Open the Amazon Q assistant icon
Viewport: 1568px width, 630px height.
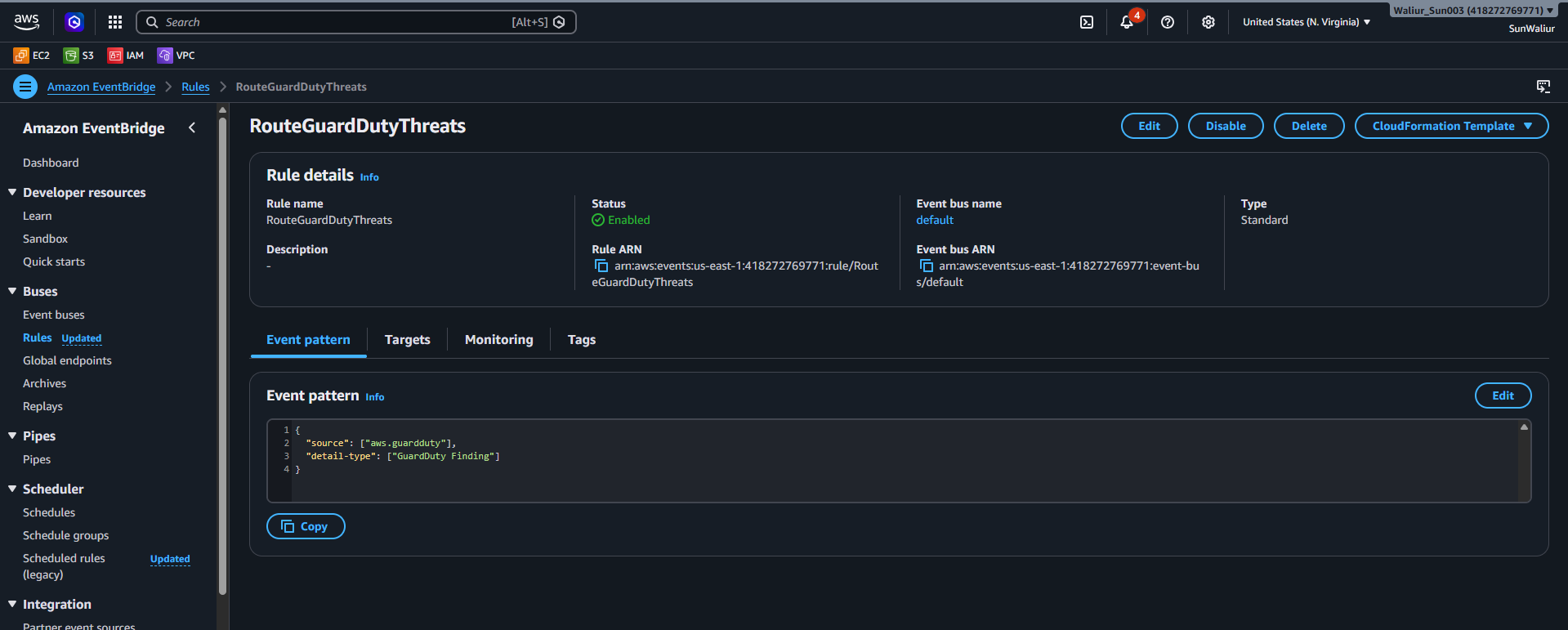point(74,22)
